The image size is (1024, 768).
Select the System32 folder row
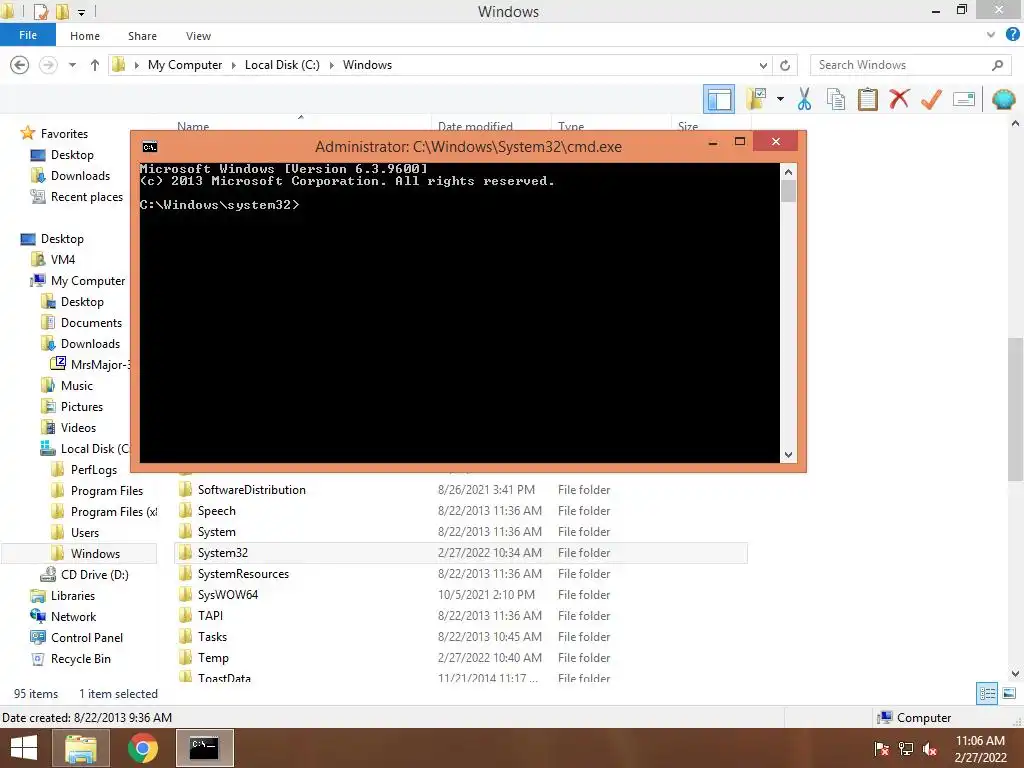461,552
